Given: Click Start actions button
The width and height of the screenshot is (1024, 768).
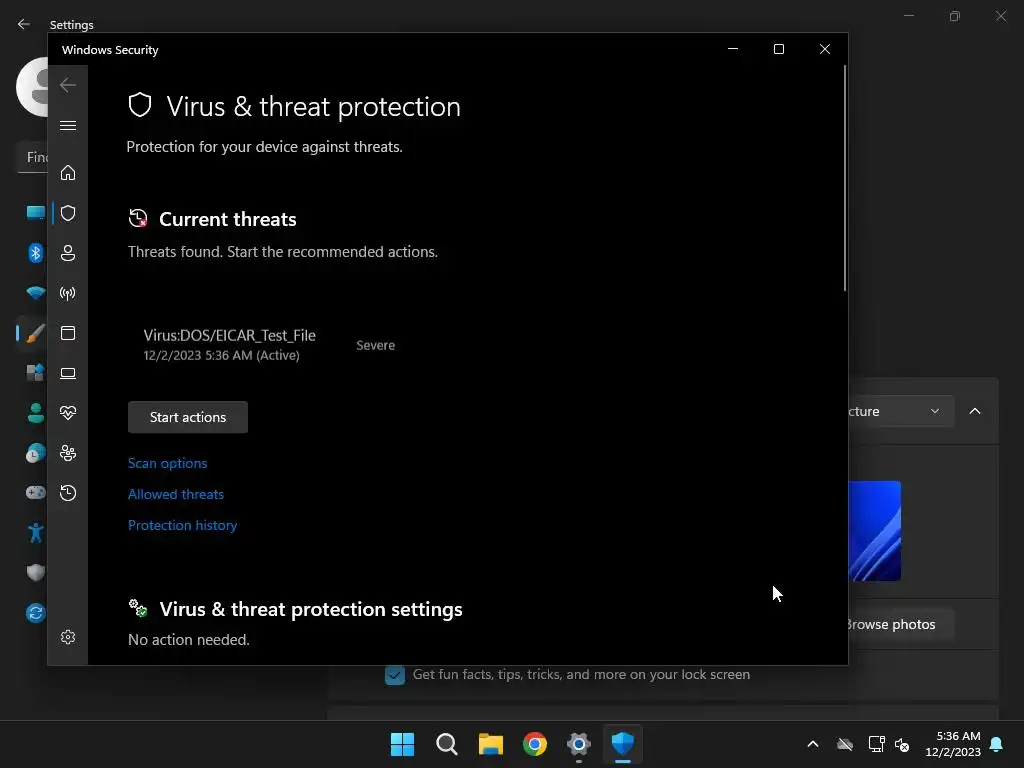Looking at the screenshot, I should point(188,417).
